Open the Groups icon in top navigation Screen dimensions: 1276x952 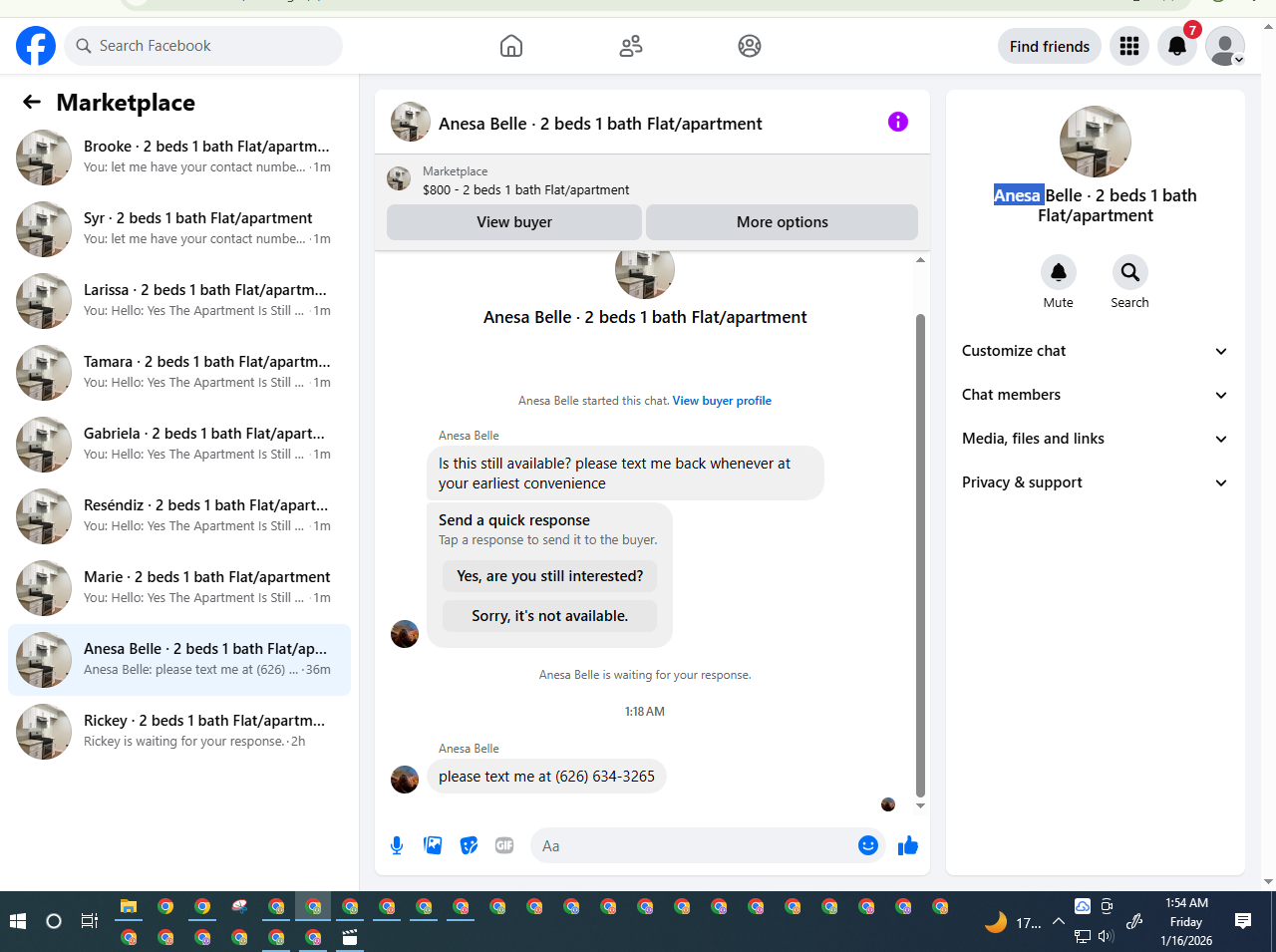coord(750,46)
